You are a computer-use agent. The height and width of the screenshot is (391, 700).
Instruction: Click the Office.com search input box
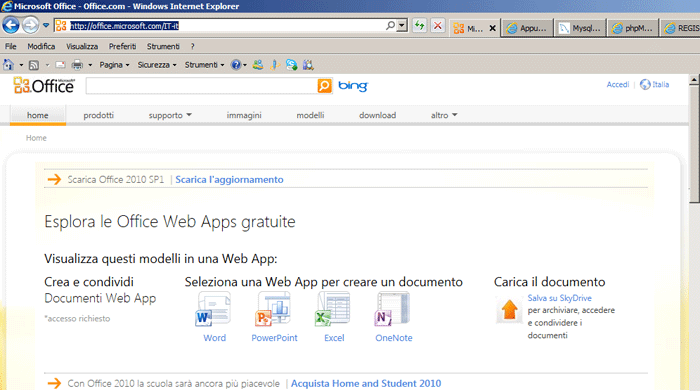click(201, 86)
